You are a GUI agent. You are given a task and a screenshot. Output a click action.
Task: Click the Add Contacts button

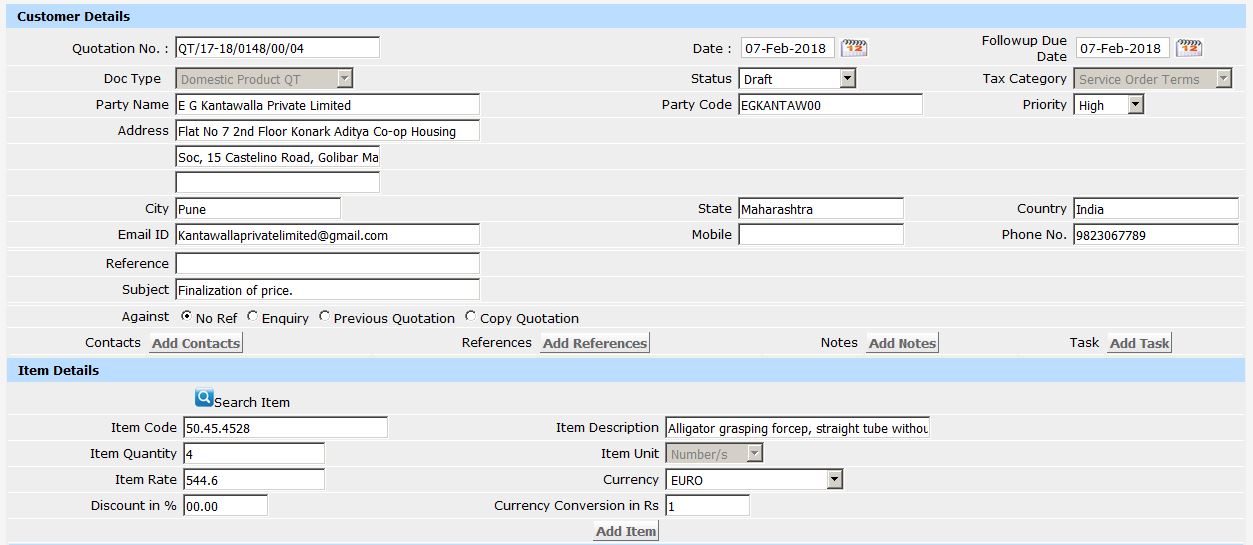pos(196,343)
